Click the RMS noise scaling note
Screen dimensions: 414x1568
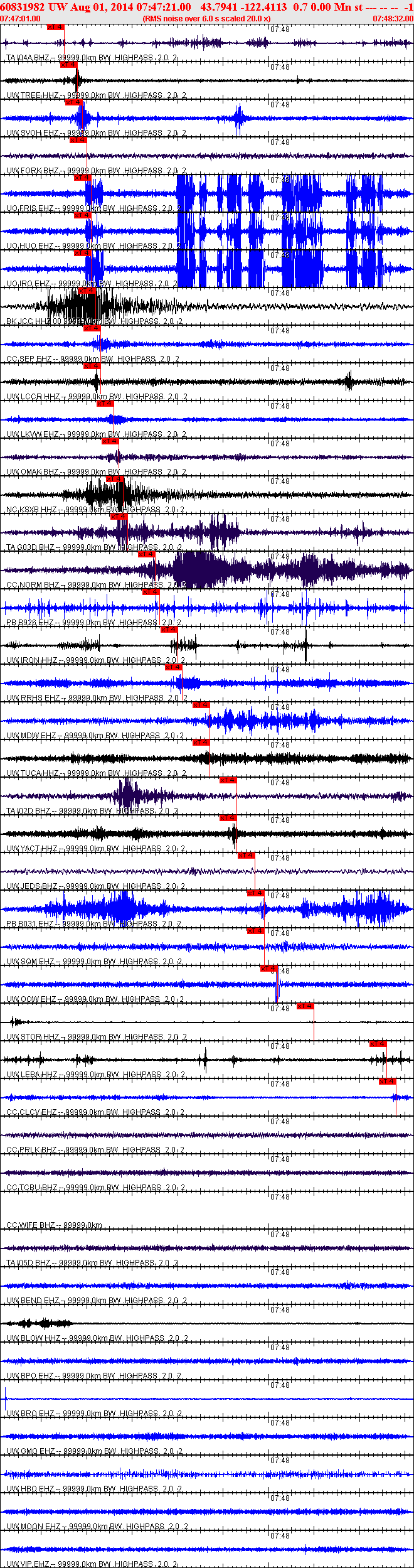(206, 19)
